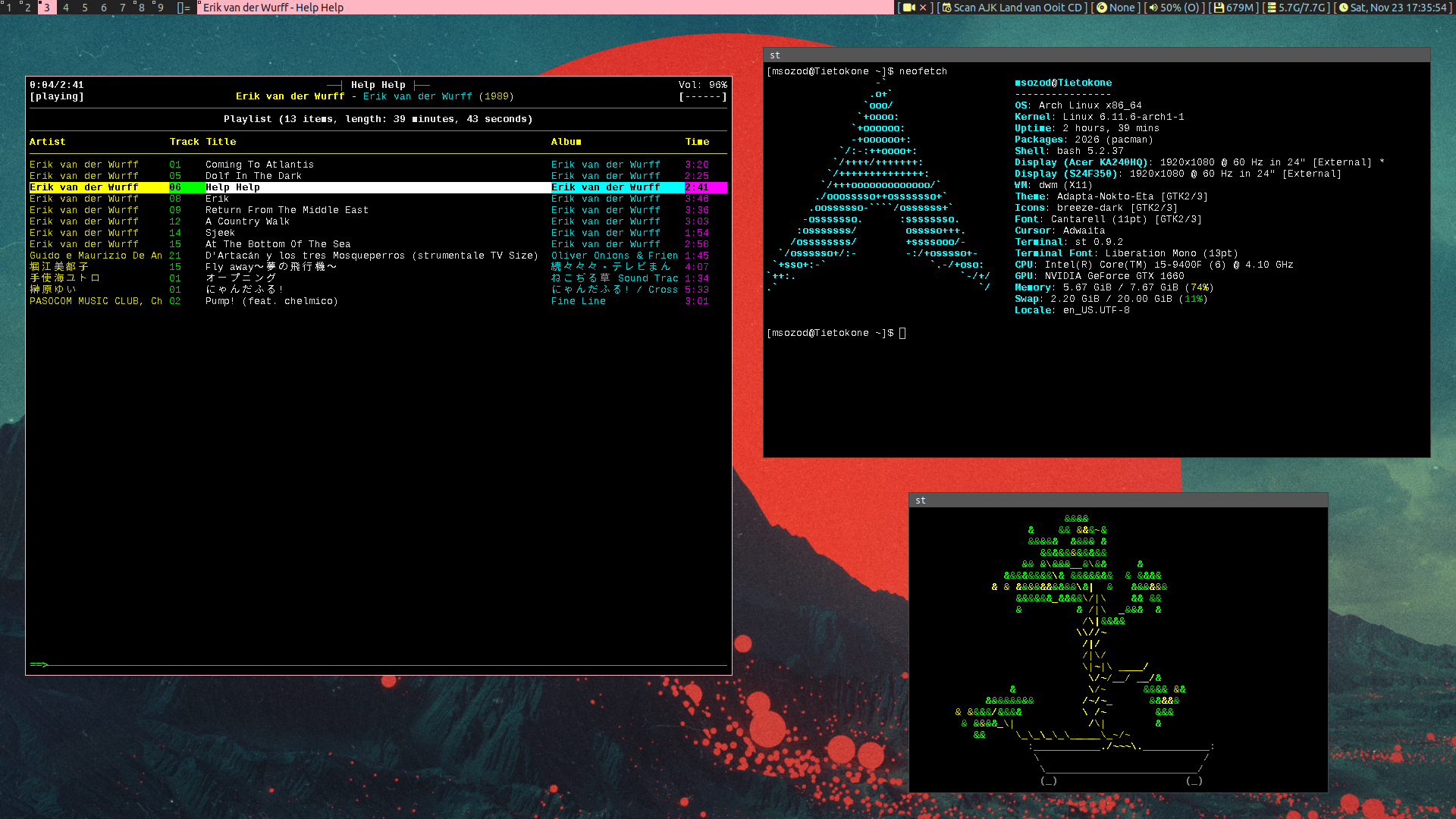The width and height of the screenshot is (1456, 819).
Task: Select track 'Coming To Atlantis' in playlist
Action: [x=378, y=165]
